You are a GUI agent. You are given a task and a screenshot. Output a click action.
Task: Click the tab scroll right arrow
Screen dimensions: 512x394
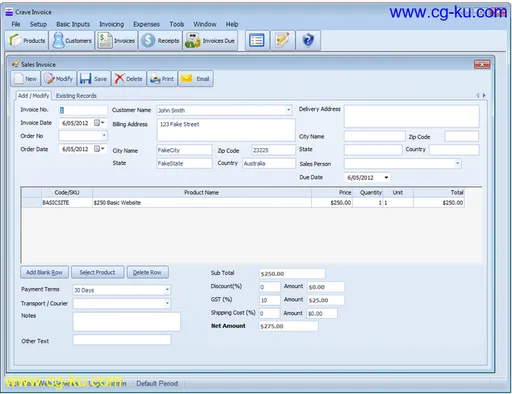[x=484, y=95]
